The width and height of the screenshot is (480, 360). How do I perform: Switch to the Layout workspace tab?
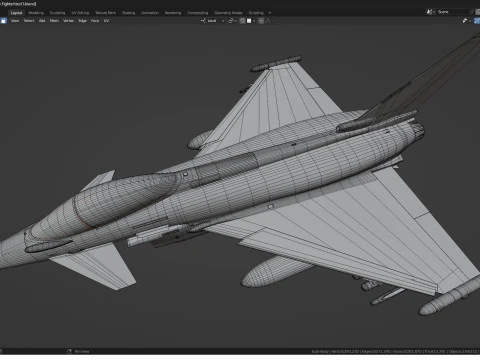[16, 13]
